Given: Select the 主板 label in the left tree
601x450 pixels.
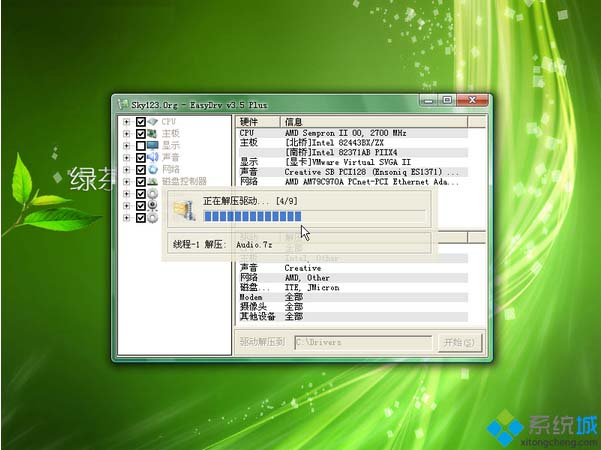Looking at the screenshot, I should [x=171, y=134].
